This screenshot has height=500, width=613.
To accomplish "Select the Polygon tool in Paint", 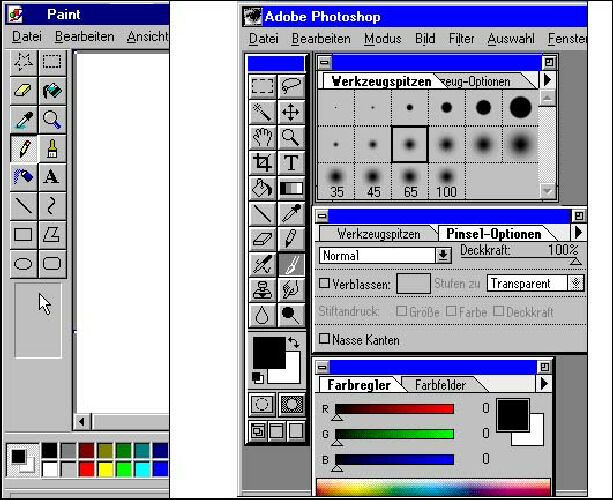I will (52, 235).
